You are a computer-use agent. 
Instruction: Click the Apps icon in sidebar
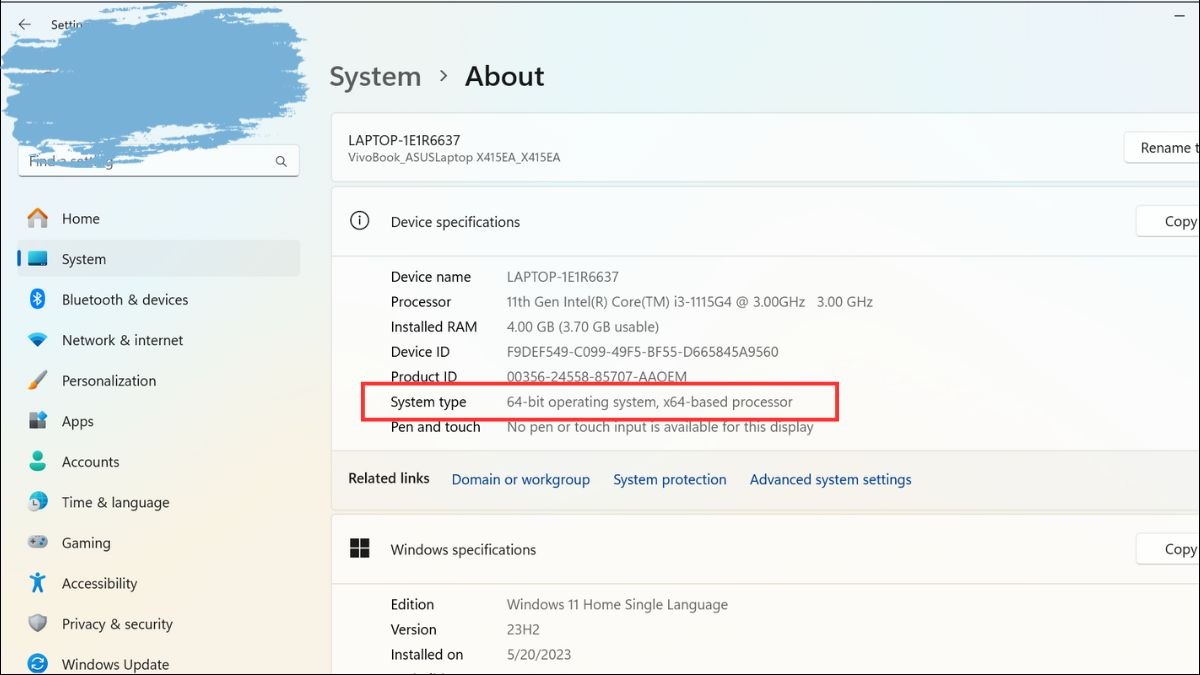pyautogui.click(x=38, y=421)
